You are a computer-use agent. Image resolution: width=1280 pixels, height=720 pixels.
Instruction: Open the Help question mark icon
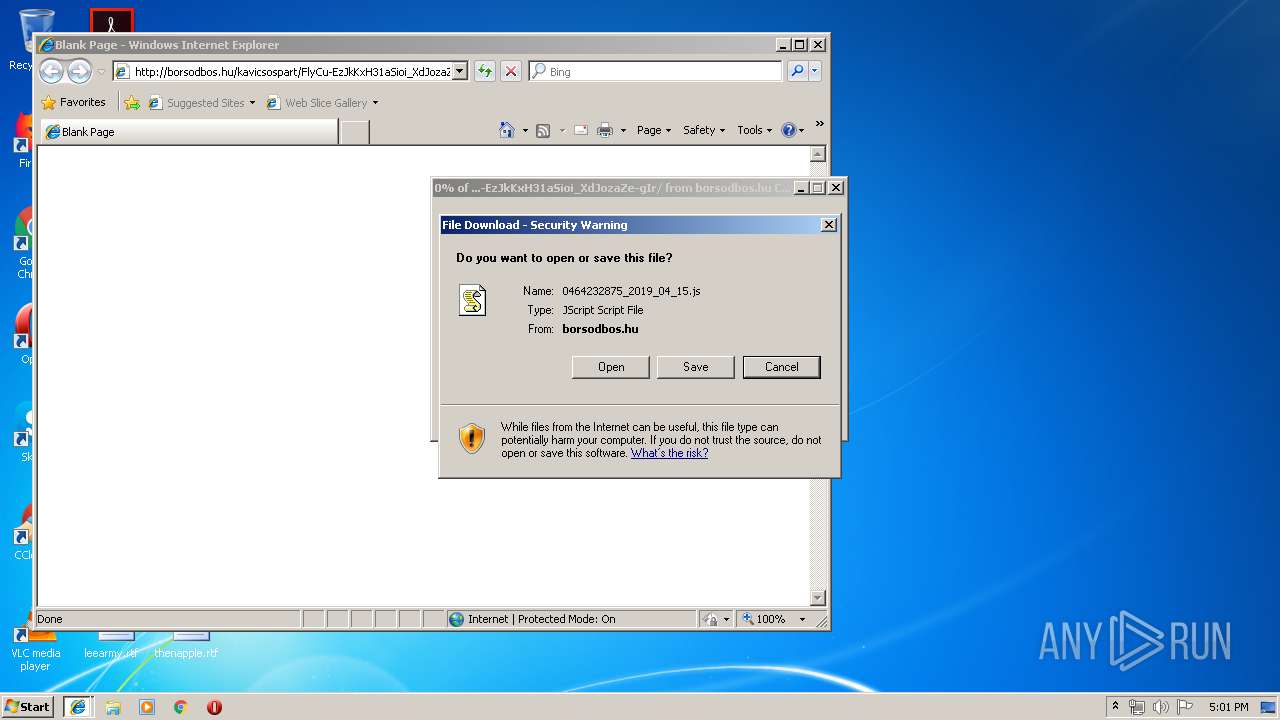pyautogui.click(x=788, y=130)
